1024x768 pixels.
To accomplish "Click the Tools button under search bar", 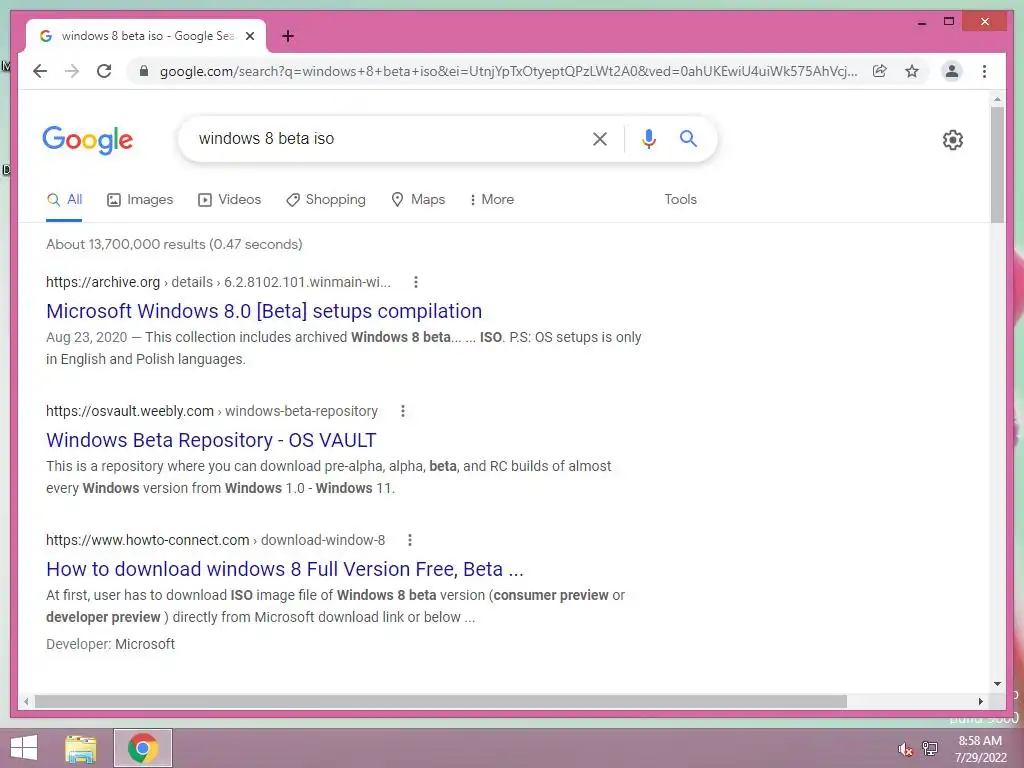I will [x=680, y=199].
